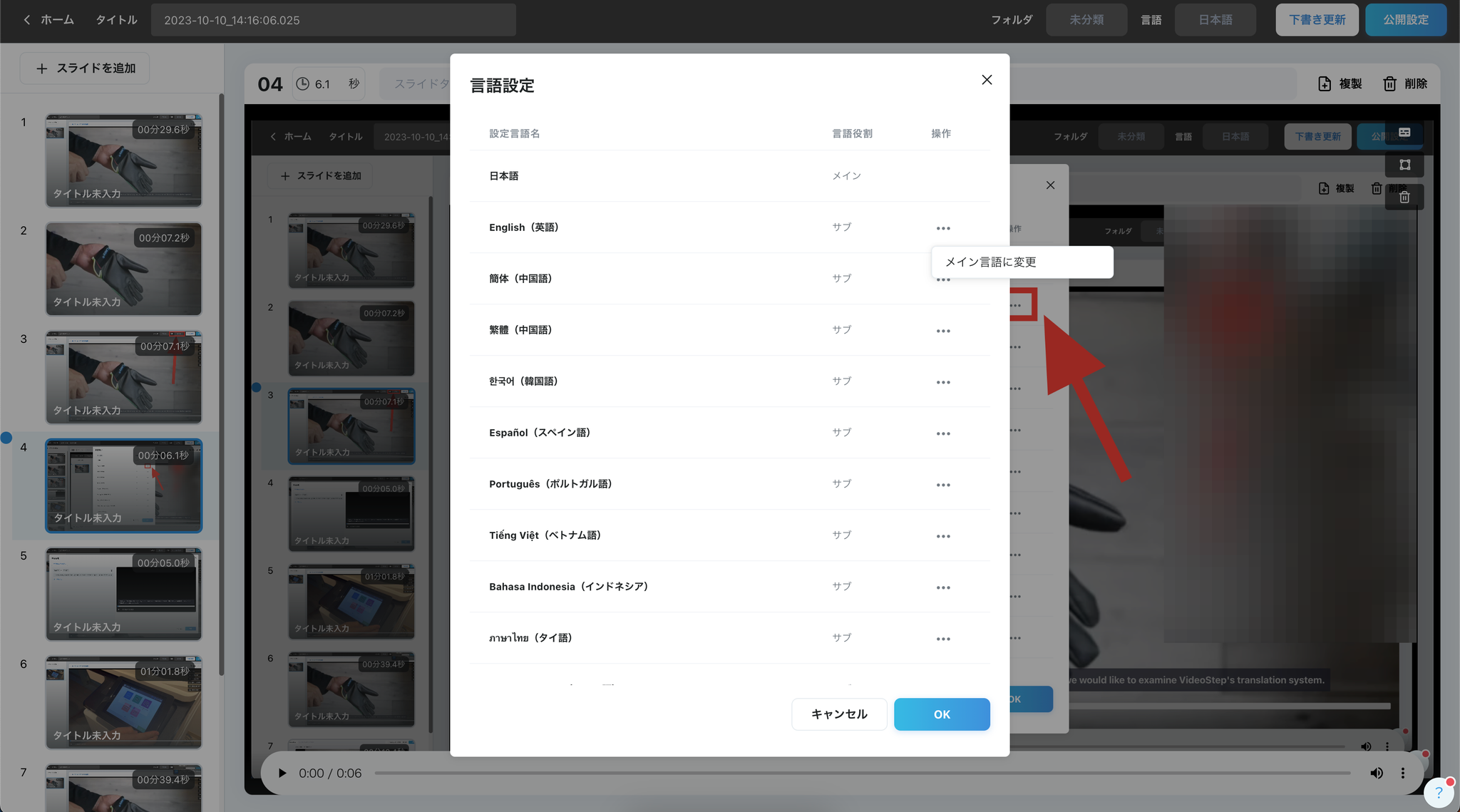
Task: Open the 日本語 language dropdown
Action: 1215,20
